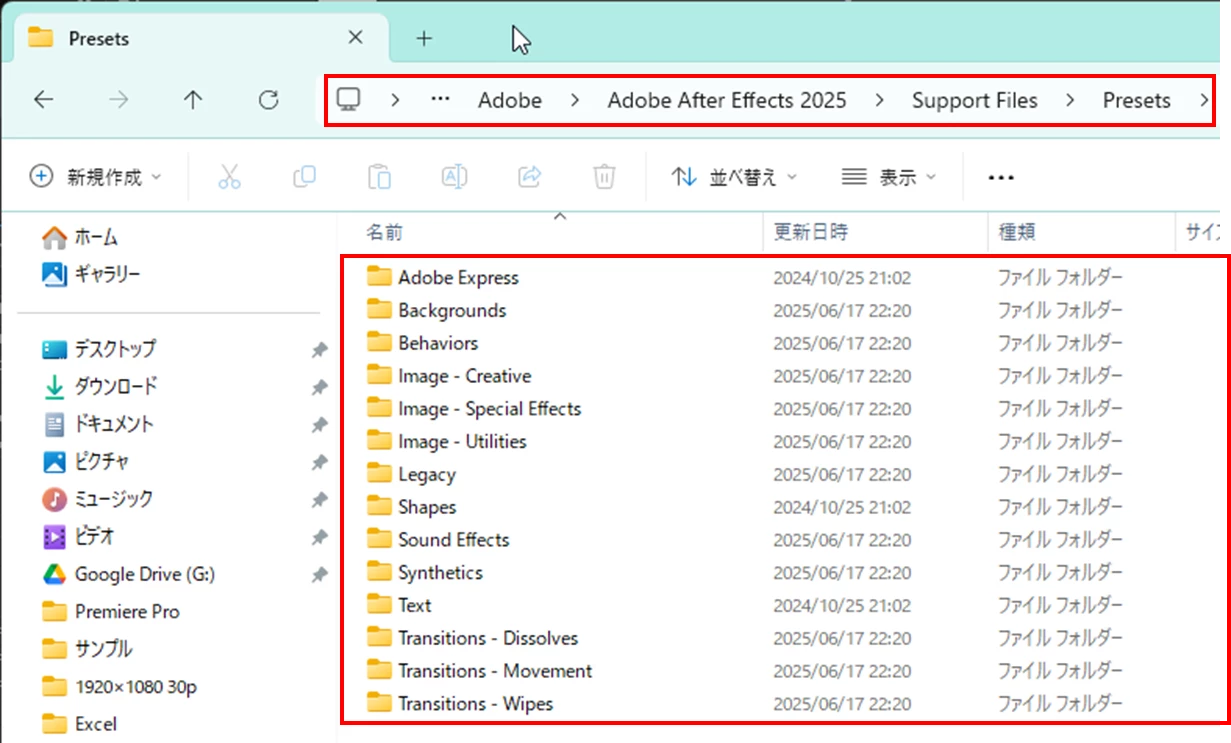Expand chevron after Presets in path
The image size is (1231, 743).
(x=1203, y=100)
